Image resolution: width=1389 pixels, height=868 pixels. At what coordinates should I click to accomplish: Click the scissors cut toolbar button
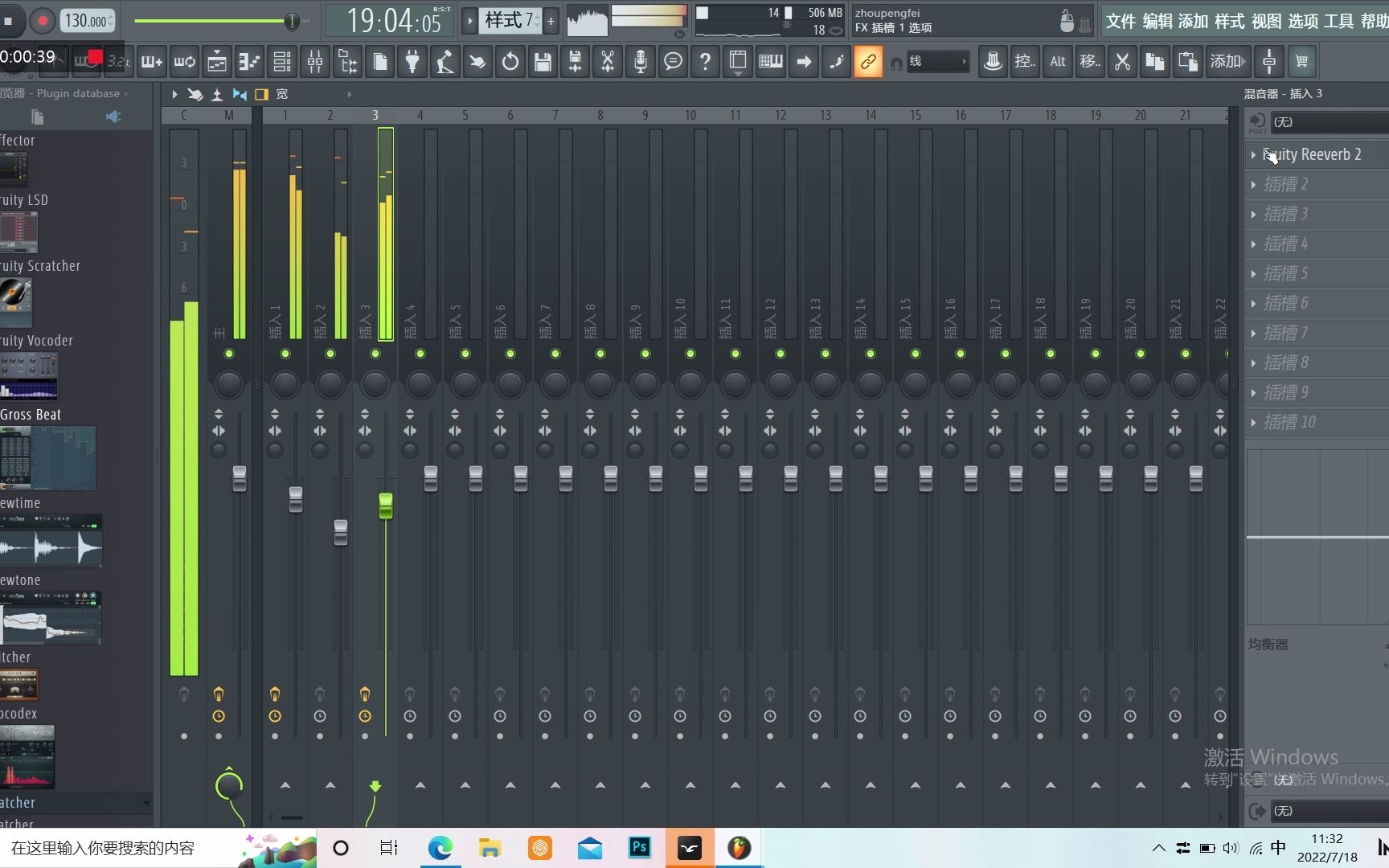pyautogui.click(x=1122, y=61)
